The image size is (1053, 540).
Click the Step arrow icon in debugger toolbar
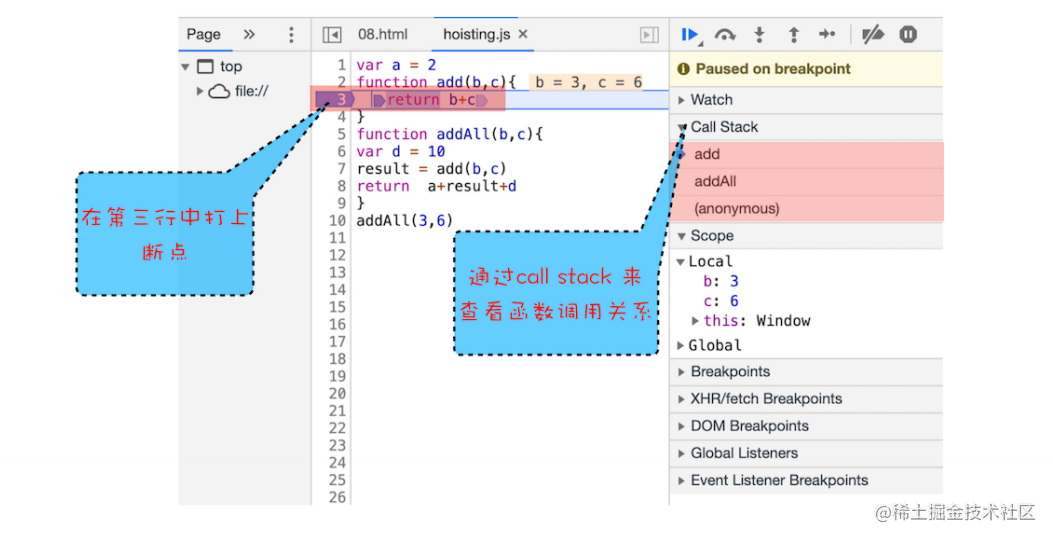click(827, 35)
